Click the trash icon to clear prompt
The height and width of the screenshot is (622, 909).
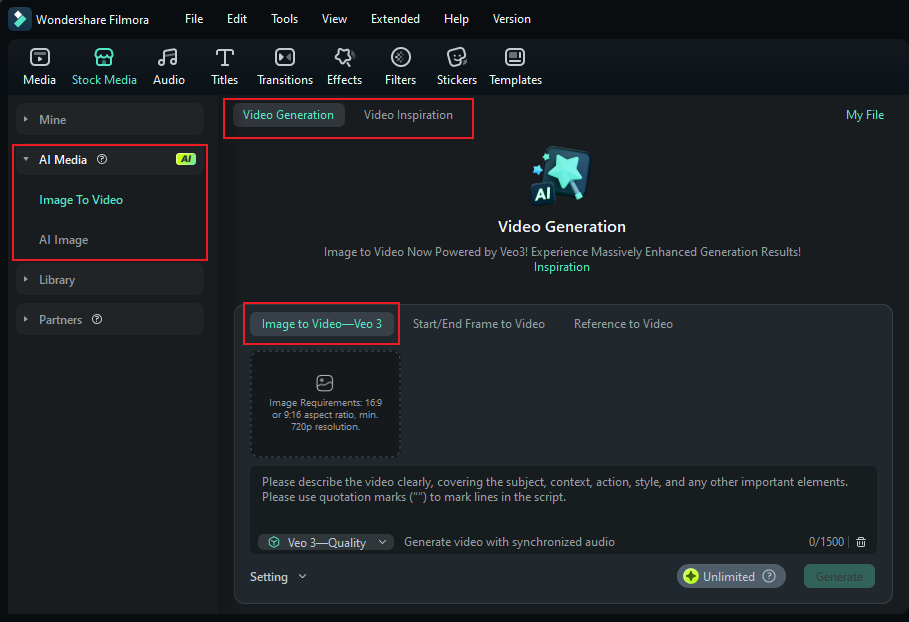pyautogui.click(x=861, y=542)
